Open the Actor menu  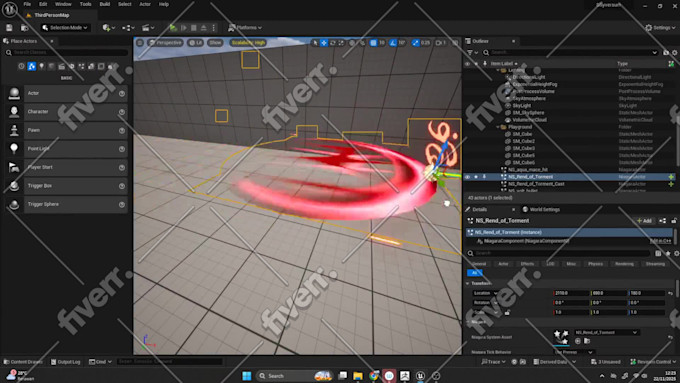145,4
